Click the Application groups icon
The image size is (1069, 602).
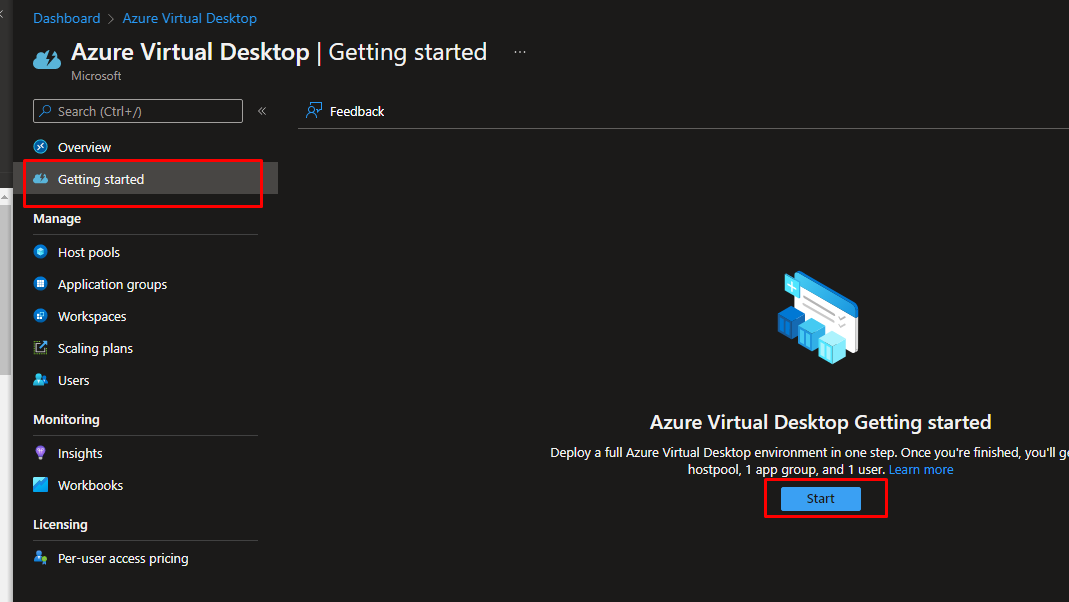[x=41, y=284]
